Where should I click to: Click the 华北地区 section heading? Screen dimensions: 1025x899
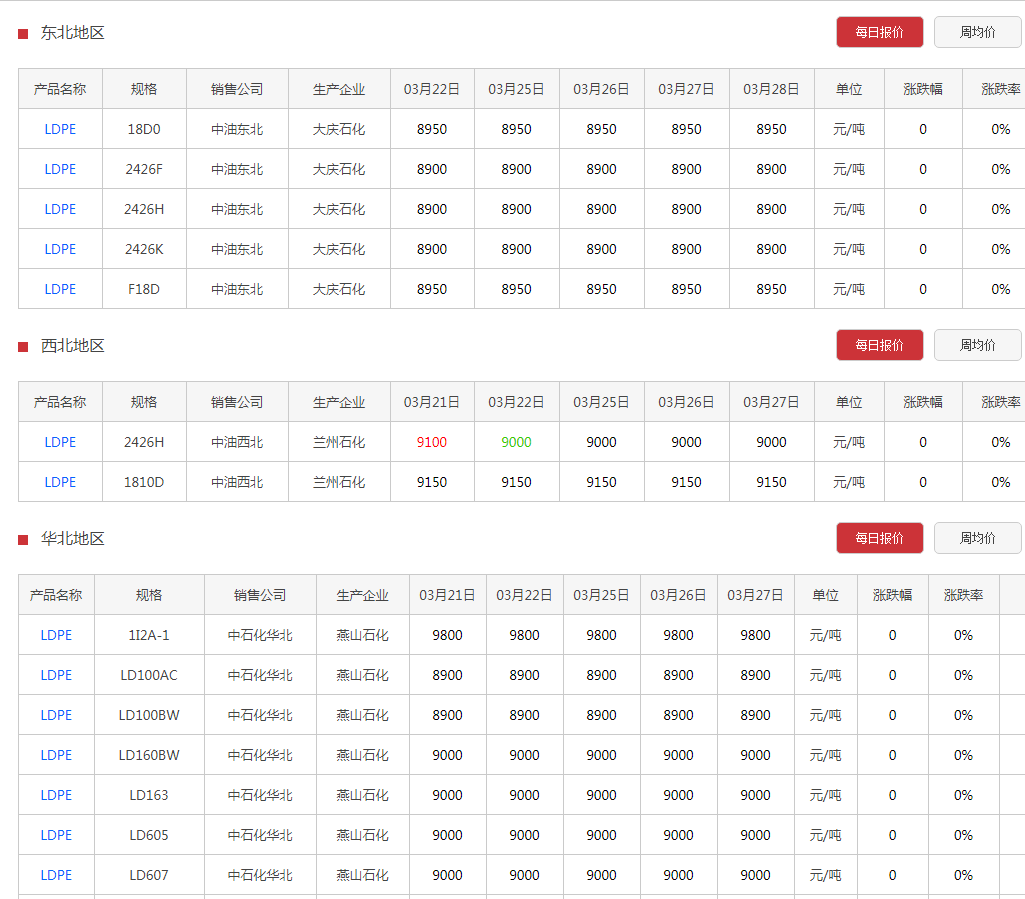pos(73,539)
